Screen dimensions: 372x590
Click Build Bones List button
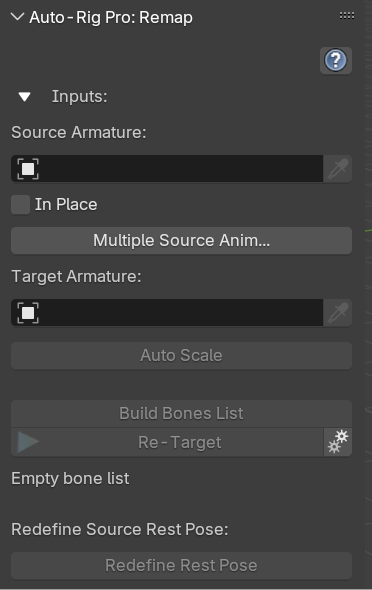(x=182, y=414)
